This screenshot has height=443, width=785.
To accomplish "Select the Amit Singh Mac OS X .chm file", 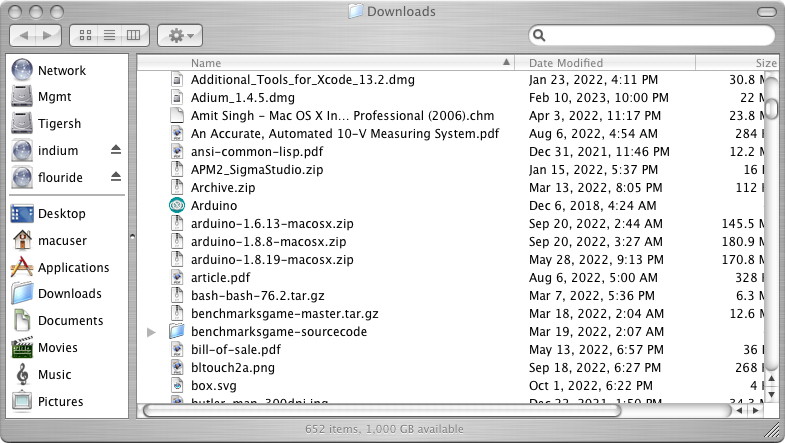I will [342, 116].
